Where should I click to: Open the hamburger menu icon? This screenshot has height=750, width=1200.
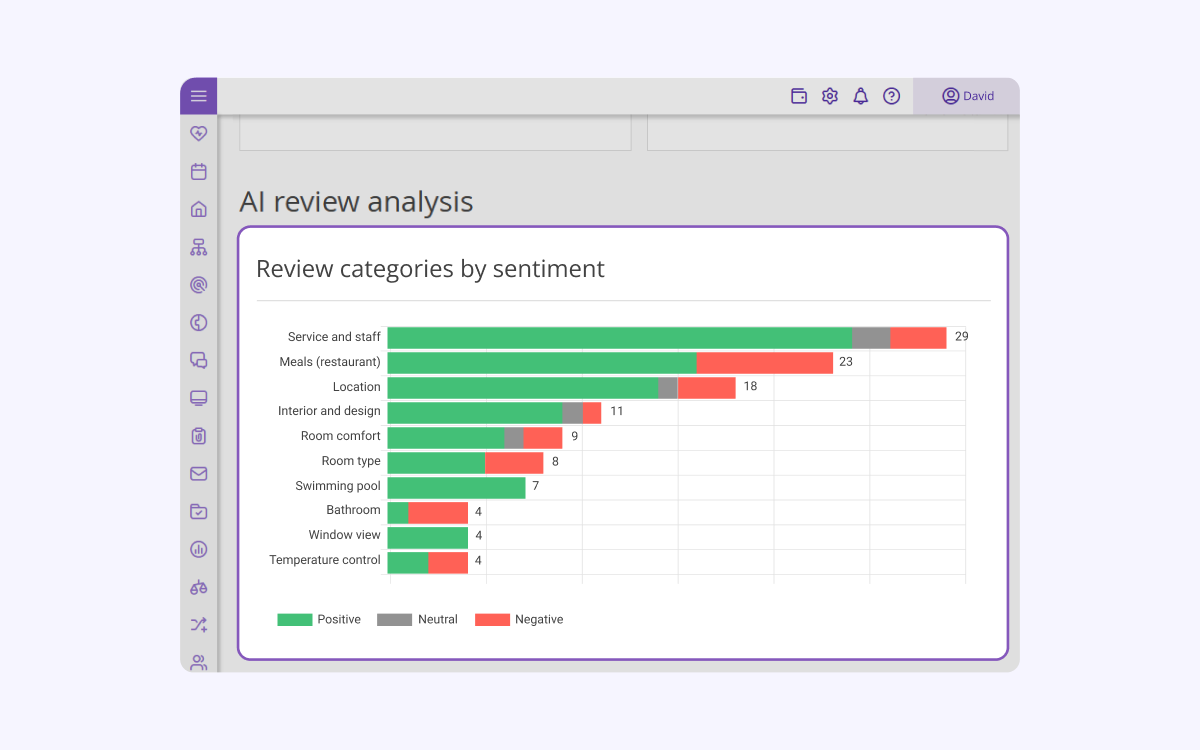point(198,96)
